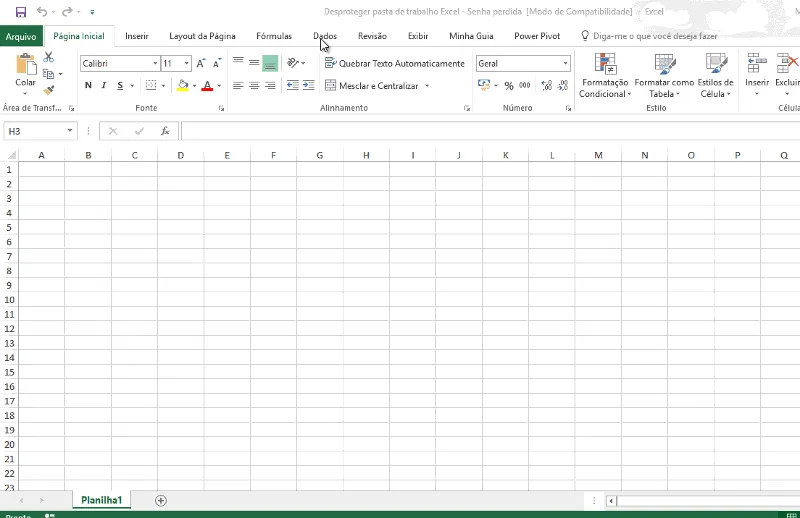Align cell text left
The image size is (800, 518).
click(x=238, y=85)
